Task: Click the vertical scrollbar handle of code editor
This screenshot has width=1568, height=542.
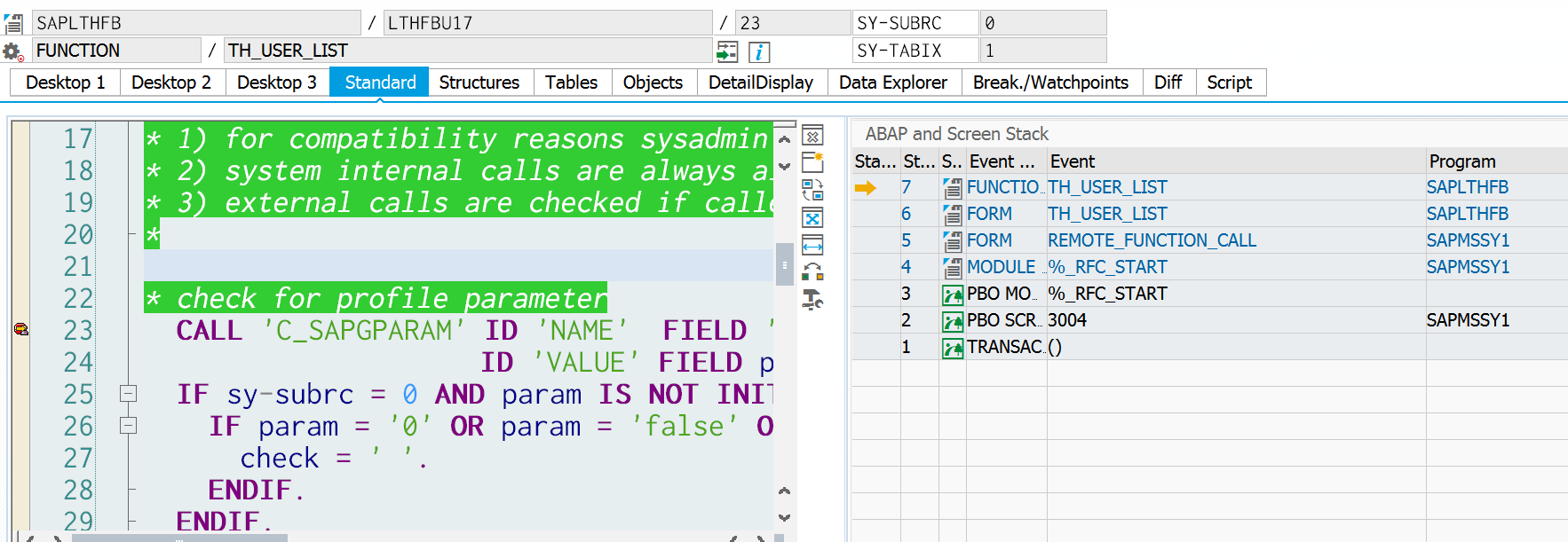Action: coord(784,264)
